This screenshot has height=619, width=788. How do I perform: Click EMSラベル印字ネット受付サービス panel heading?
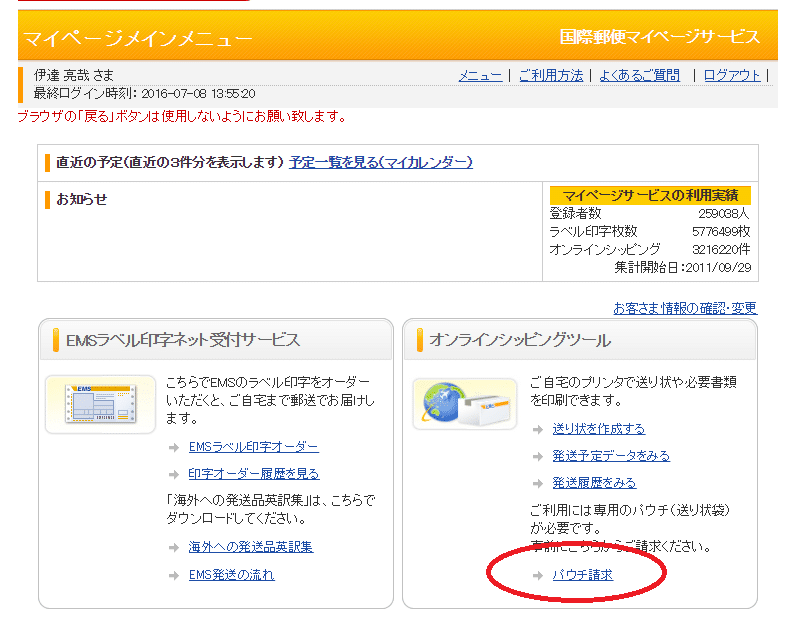tap(183, 340)
